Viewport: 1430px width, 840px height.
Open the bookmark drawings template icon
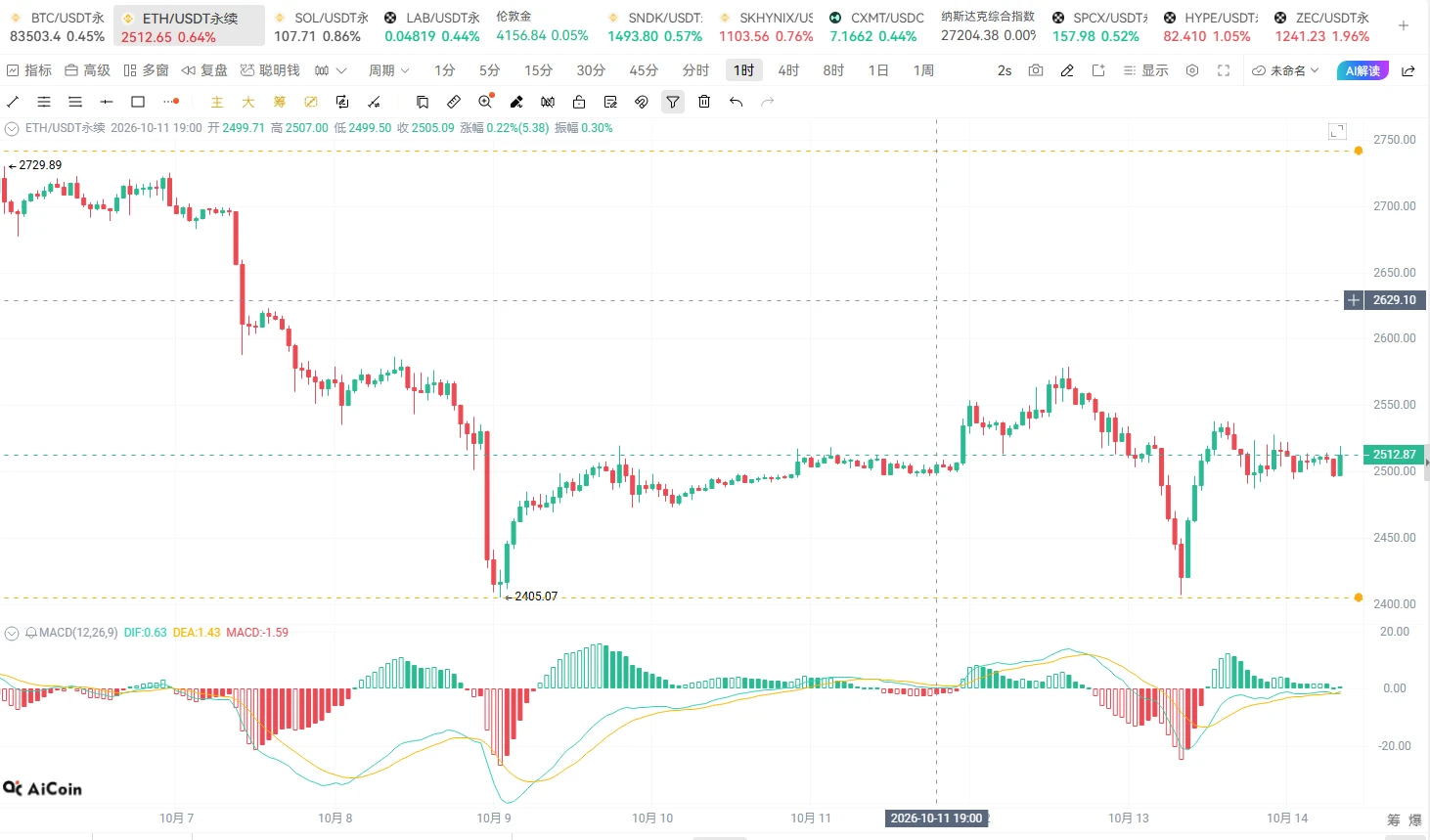(423, 102)
